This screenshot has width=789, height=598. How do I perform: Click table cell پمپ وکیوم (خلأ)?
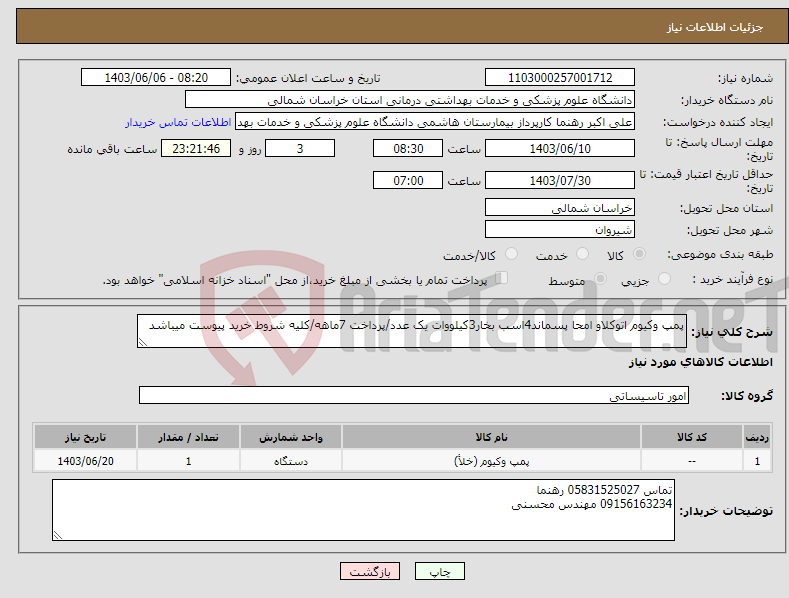click(x=491, y=461)
